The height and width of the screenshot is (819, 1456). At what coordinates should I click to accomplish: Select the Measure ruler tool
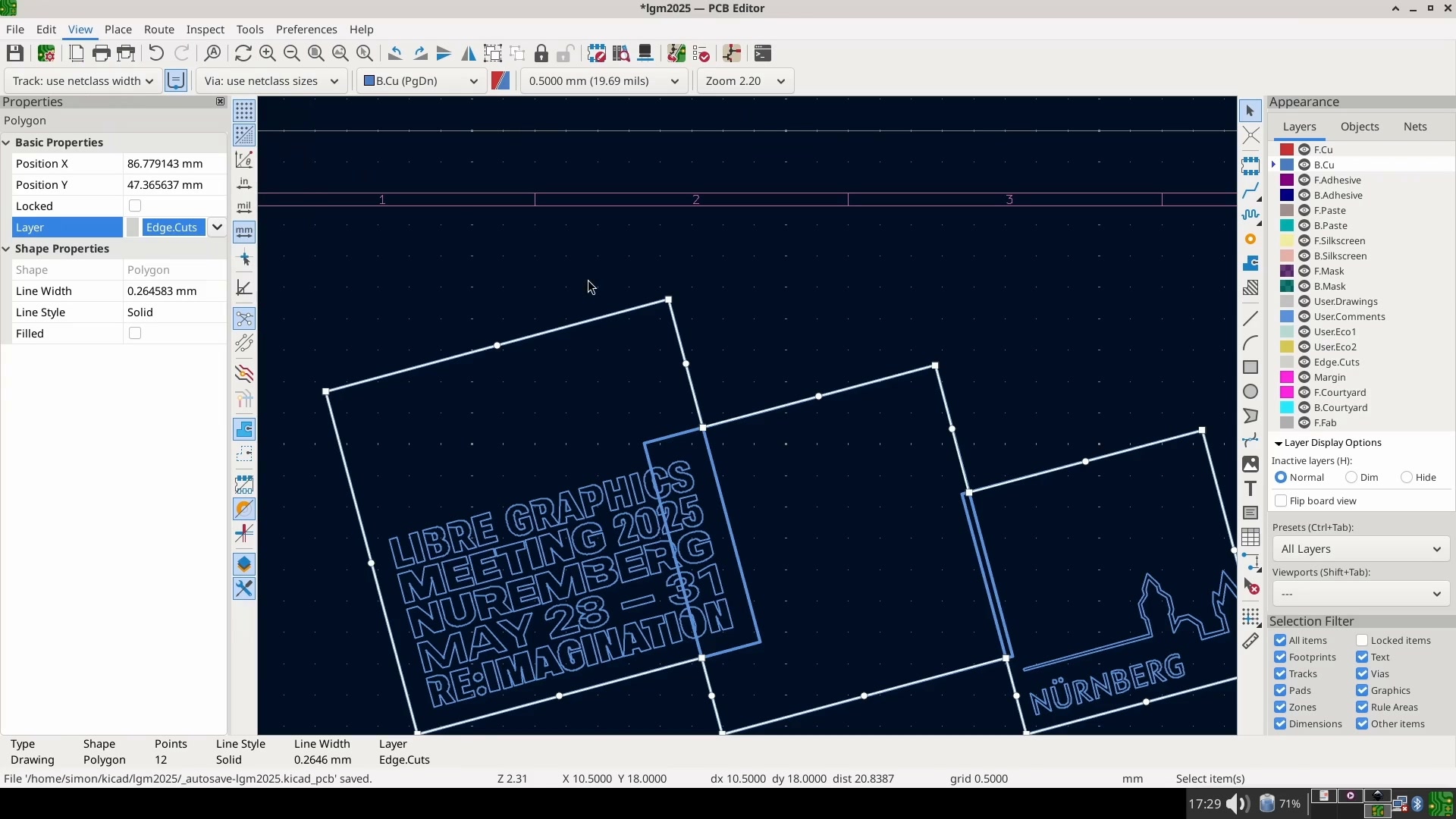pyautogui.click(x=1250, y=642)
